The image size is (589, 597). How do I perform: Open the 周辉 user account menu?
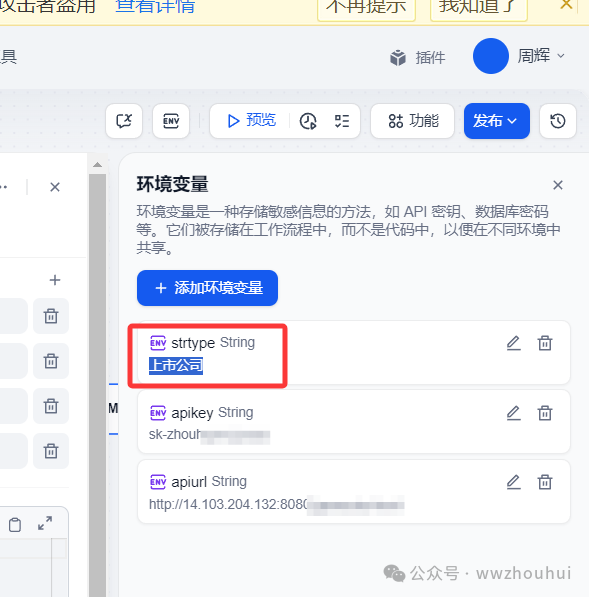tap(519, 56)
